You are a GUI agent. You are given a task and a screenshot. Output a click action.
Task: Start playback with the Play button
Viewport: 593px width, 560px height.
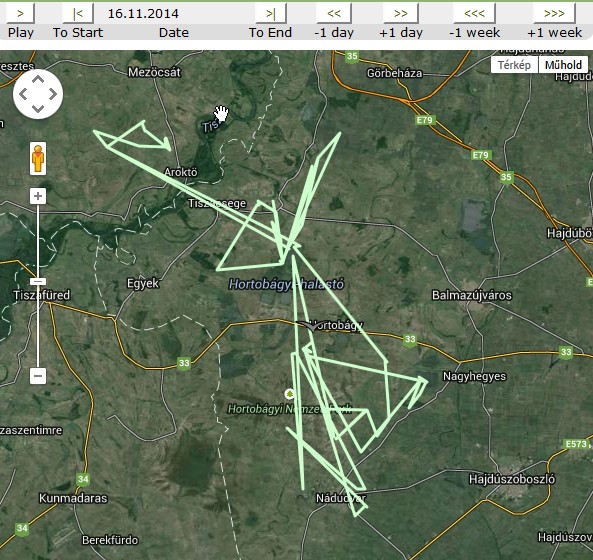[20, 14]
